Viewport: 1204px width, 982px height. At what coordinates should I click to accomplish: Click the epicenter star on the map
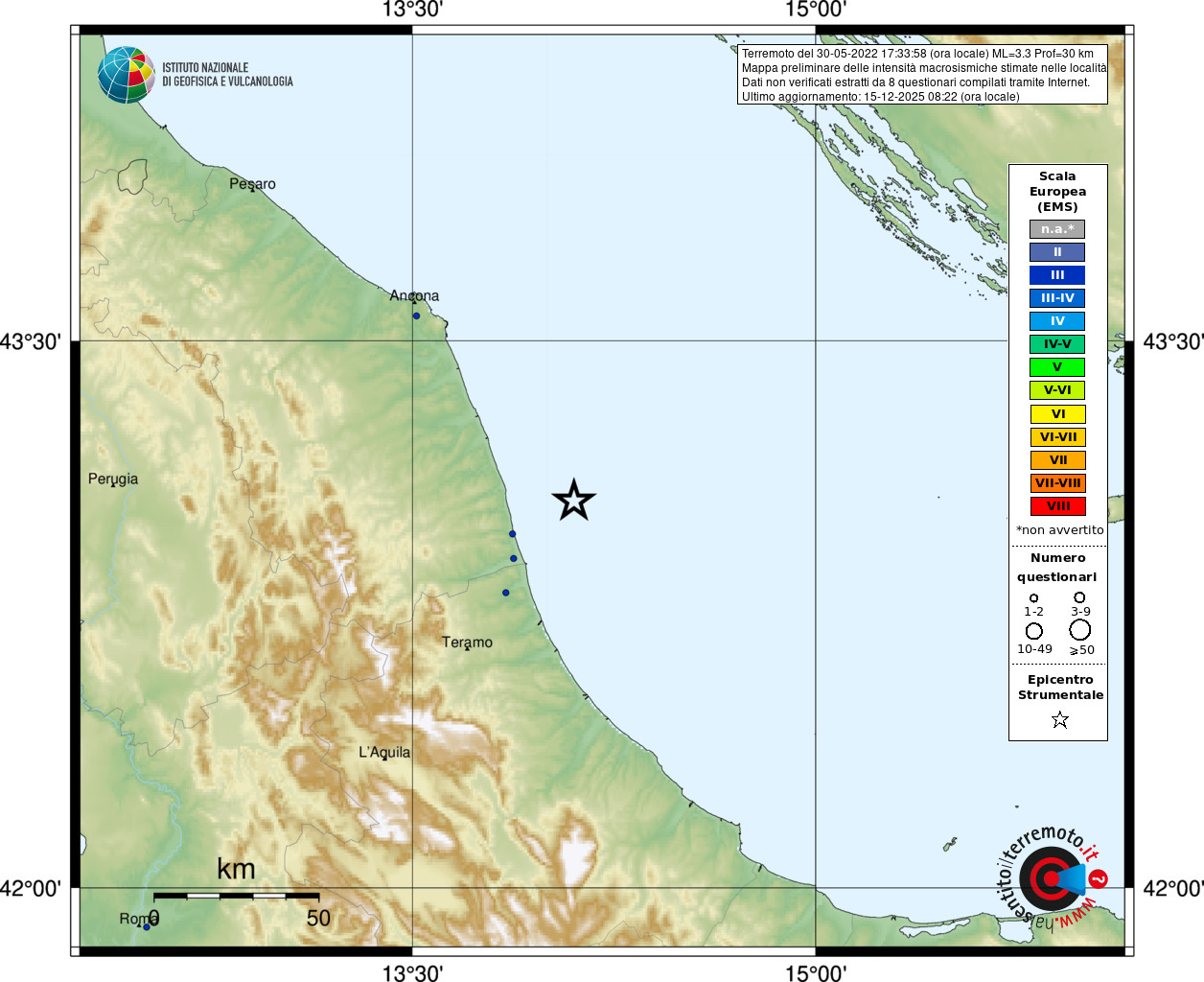pos(574,501)
